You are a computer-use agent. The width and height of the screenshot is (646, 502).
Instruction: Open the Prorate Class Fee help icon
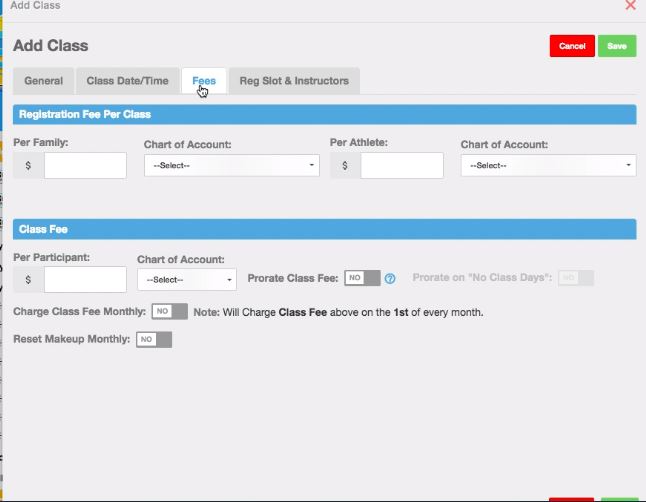(390, 279)
